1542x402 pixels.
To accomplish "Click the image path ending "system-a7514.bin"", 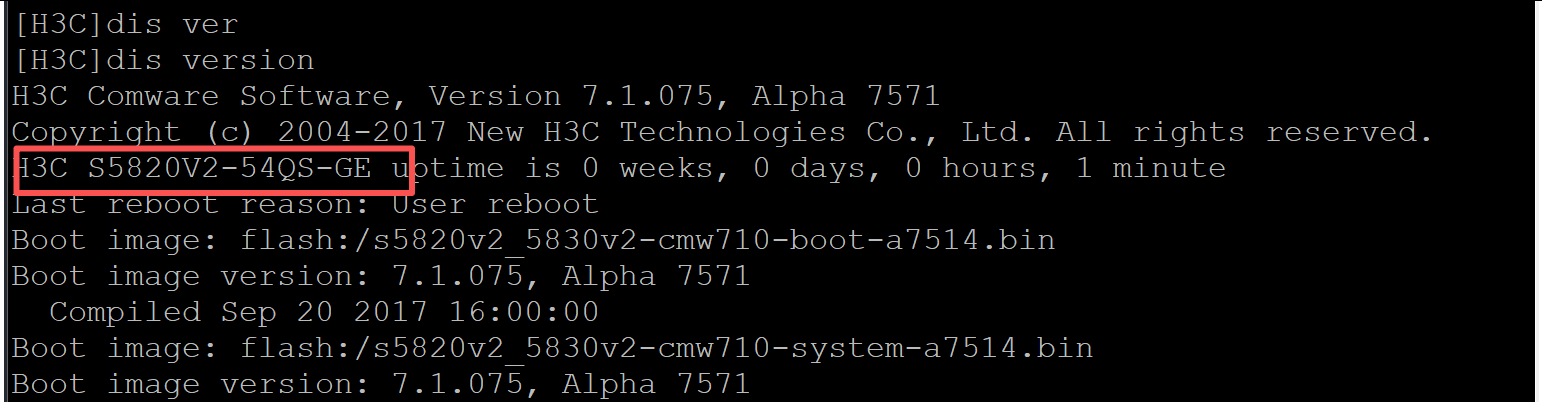I will pyautogui.click(x=666, y=348).
